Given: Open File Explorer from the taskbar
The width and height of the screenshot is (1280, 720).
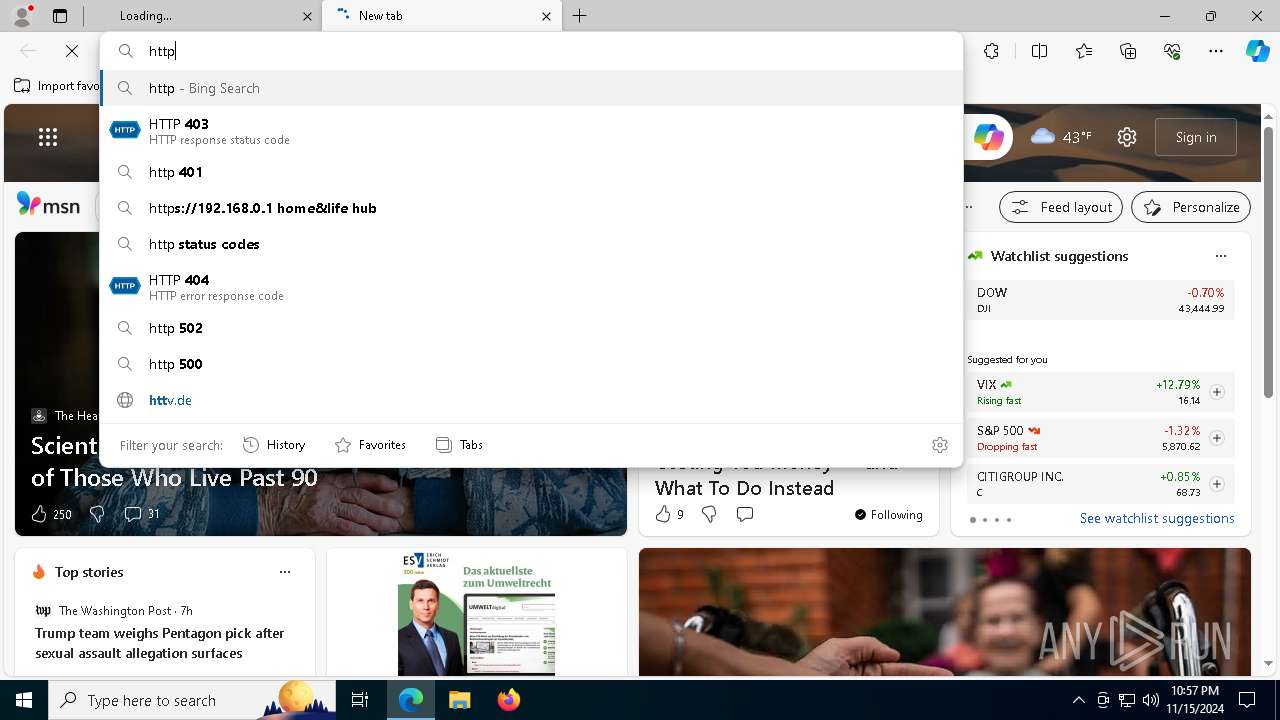Looking at the screenshot, I should click(x=459, y=700).
